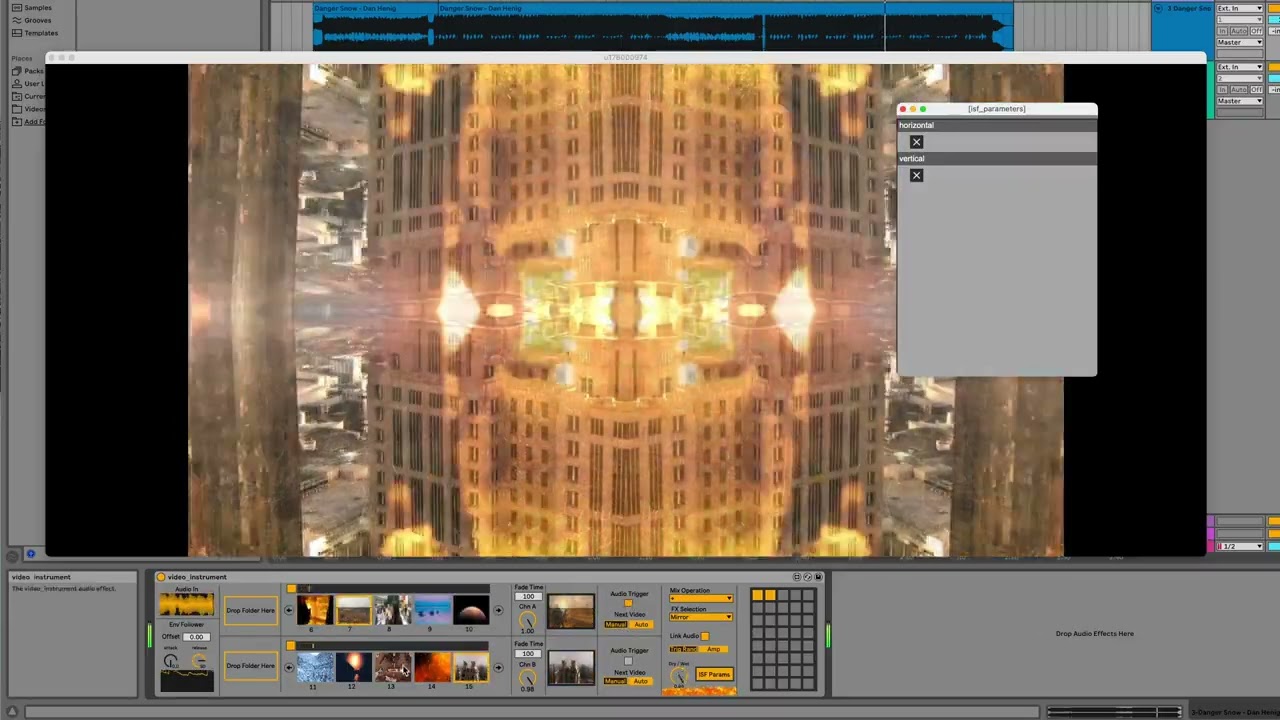Screen dimensions: 1280x720
Task: Click previous arrow on Channel B thumbnails
Action: [289, 666]
